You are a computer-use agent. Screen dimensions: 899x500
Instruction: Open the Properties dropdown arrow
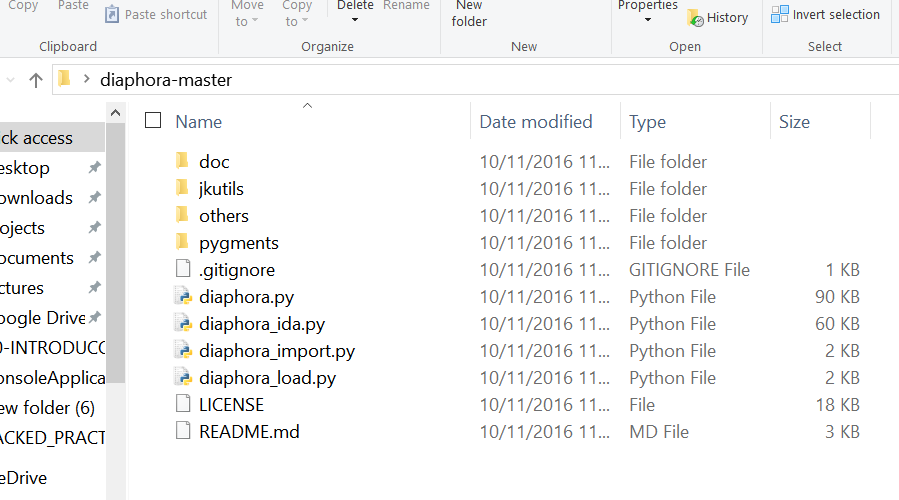coord(647,20)
